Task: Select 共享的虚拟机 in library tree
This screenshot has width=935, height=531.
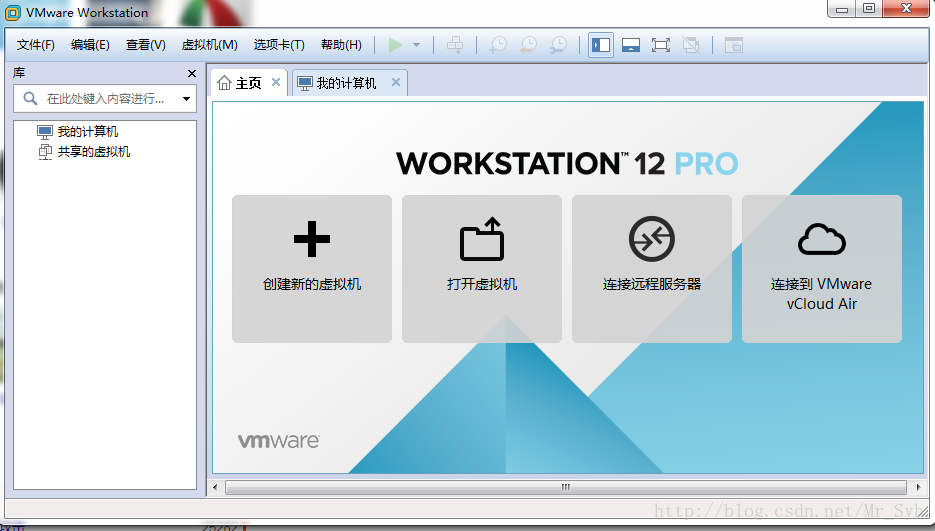Action: 84,152
